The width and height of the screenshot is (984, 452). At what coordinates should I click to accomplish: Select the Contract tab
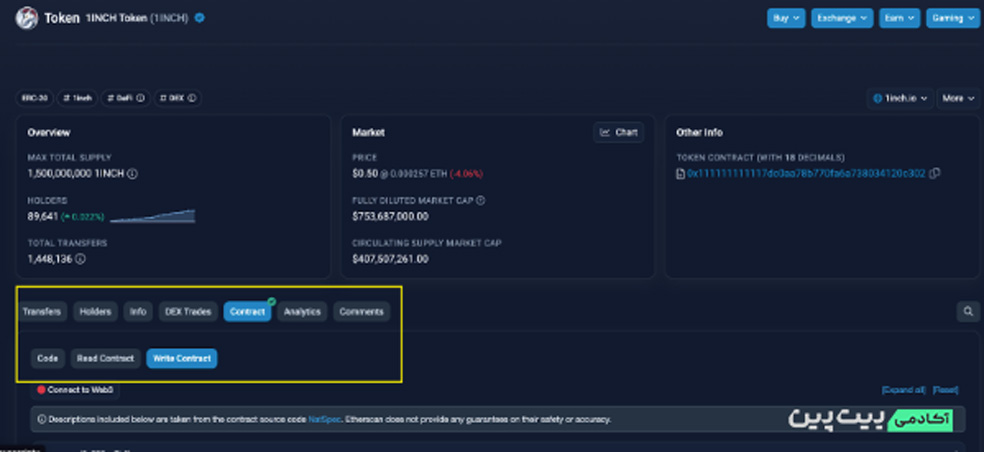[x=247, y=312]
